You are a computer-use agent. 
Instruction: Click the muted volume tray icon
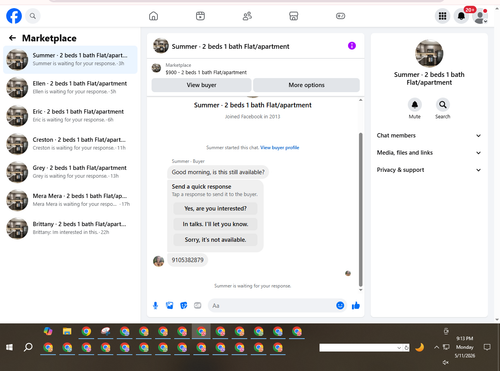tap(445, 362)
